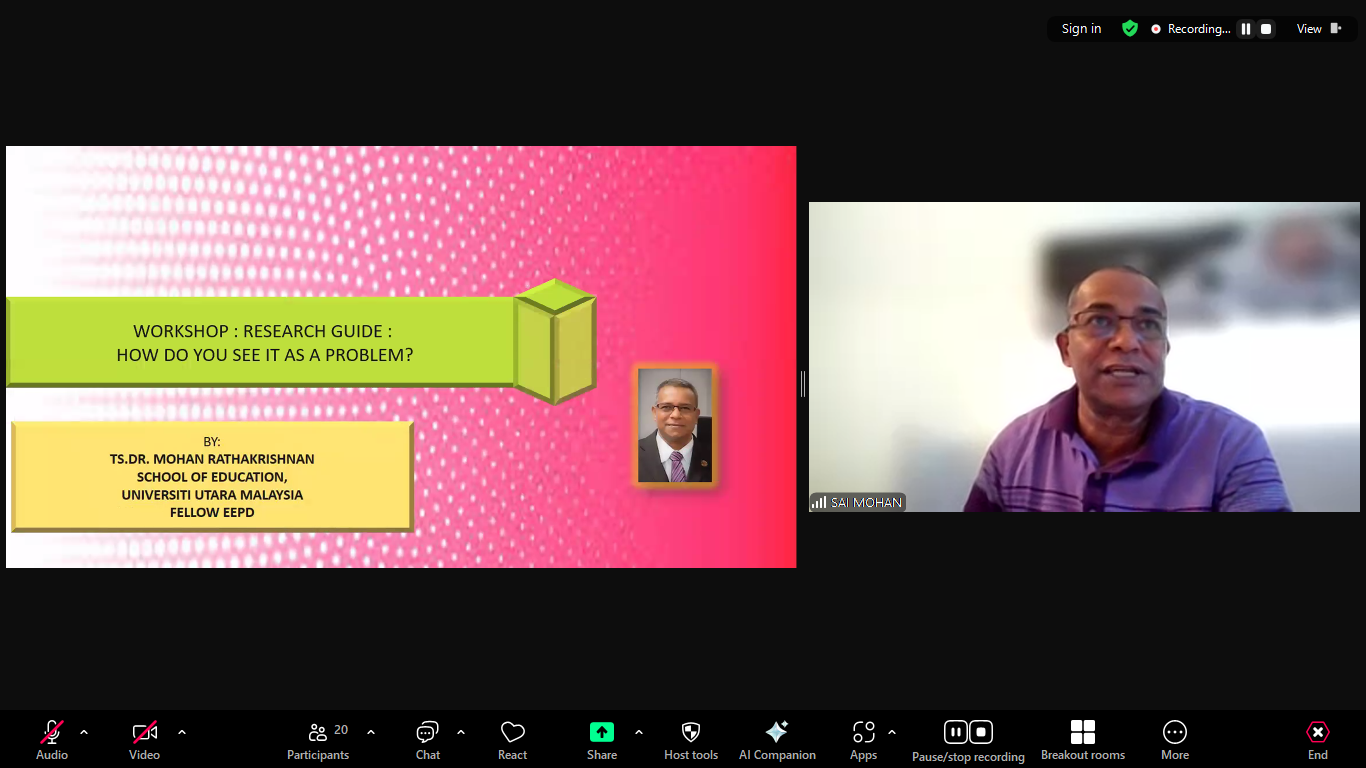
Task: Expand the share options arrow beside Share
Action: tap(639, 732)
